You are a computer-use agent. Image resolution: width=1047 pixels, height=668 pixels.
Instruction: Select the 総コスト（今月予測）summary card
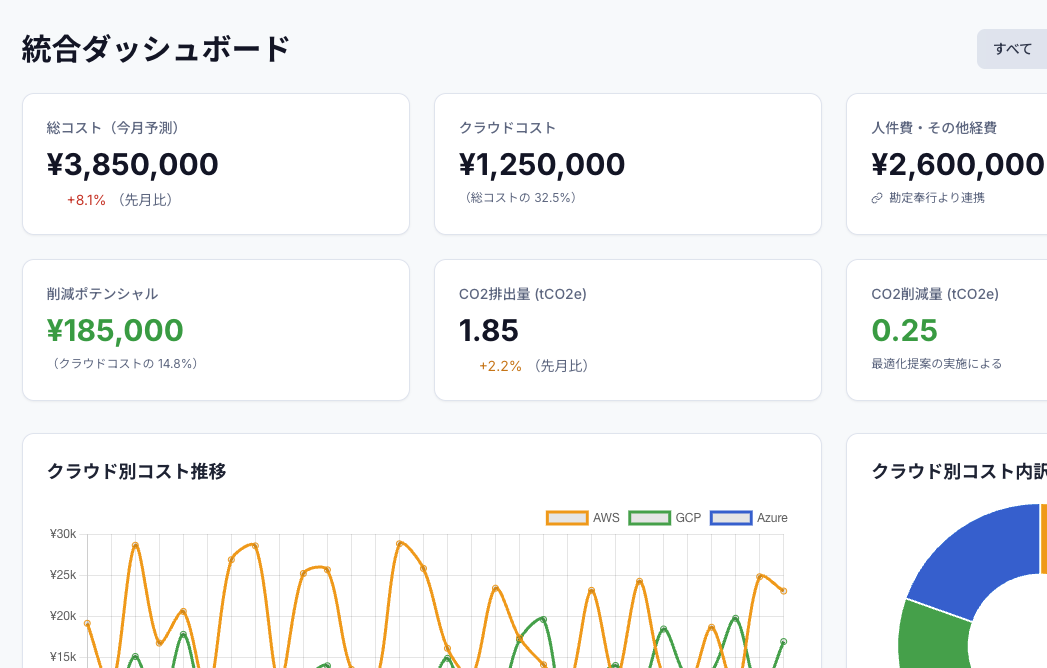tap(216, 163)
